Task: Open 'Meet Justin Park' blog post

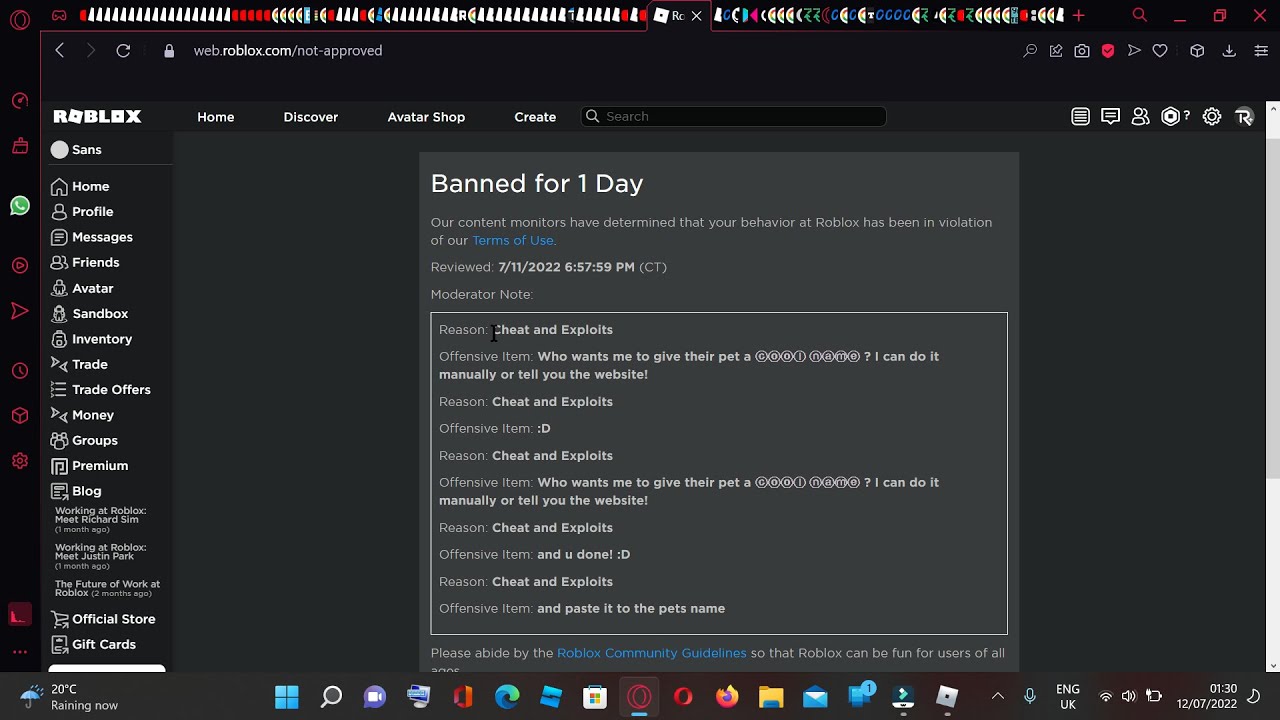Action: 100,556
